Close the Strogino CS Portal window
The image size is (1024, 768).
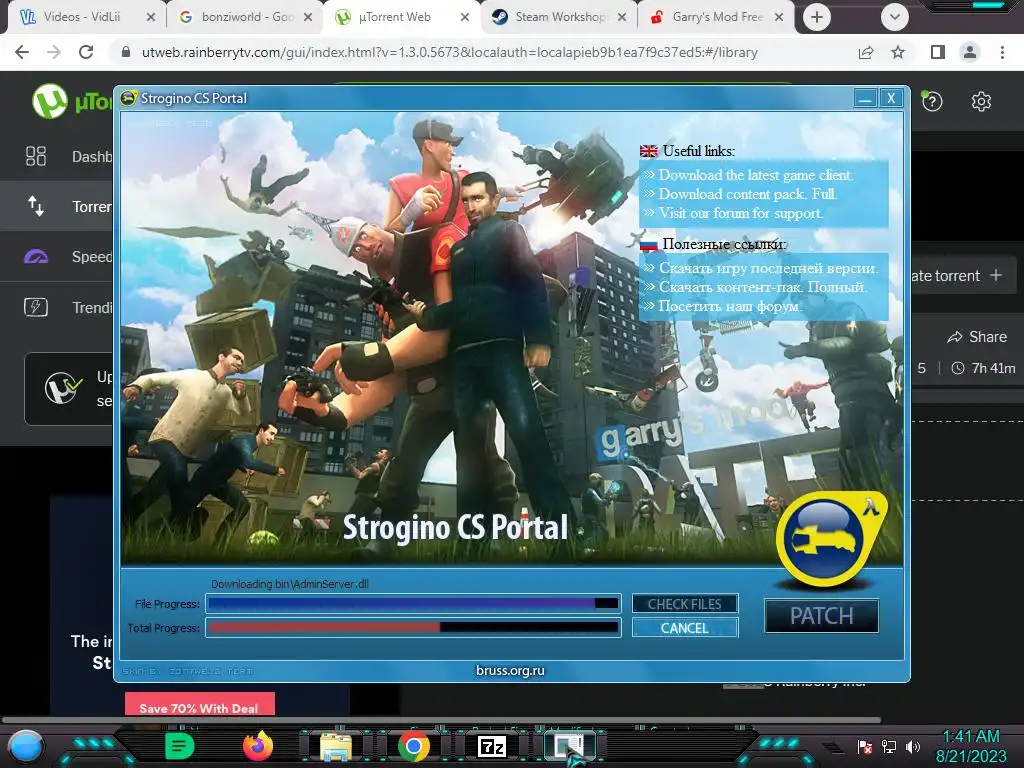891,99
